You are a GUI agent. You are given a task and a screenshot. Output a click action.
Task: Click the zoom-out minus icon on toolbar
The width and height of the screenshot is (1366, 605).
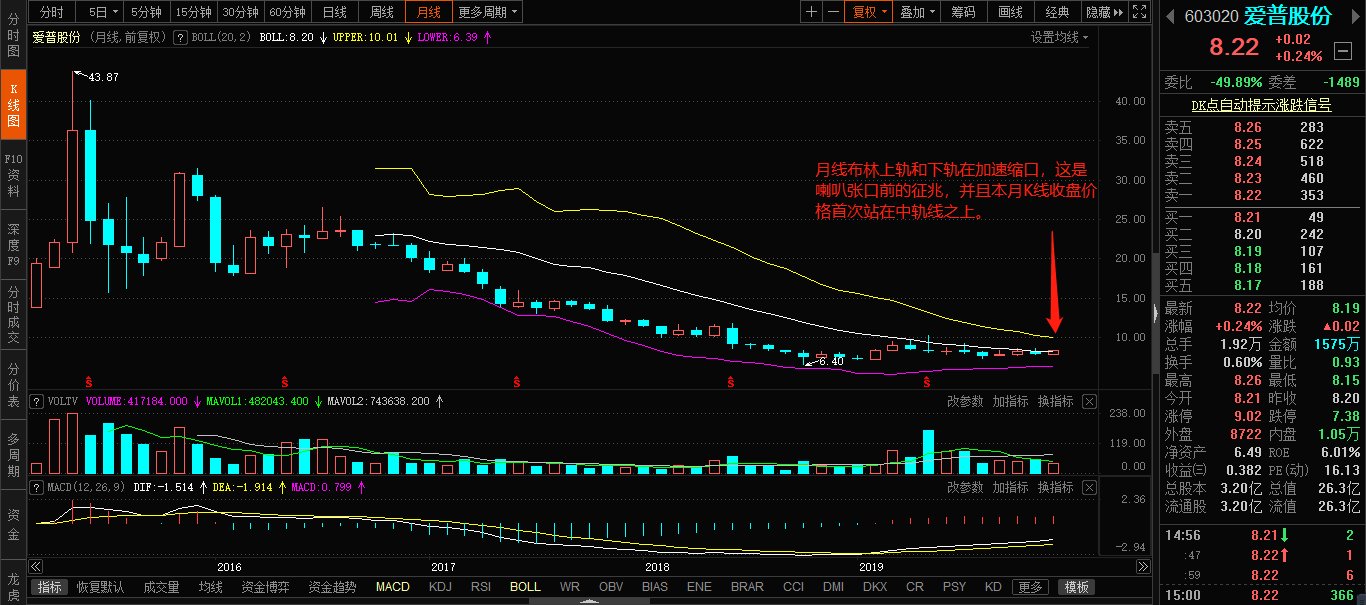[832, 12]
